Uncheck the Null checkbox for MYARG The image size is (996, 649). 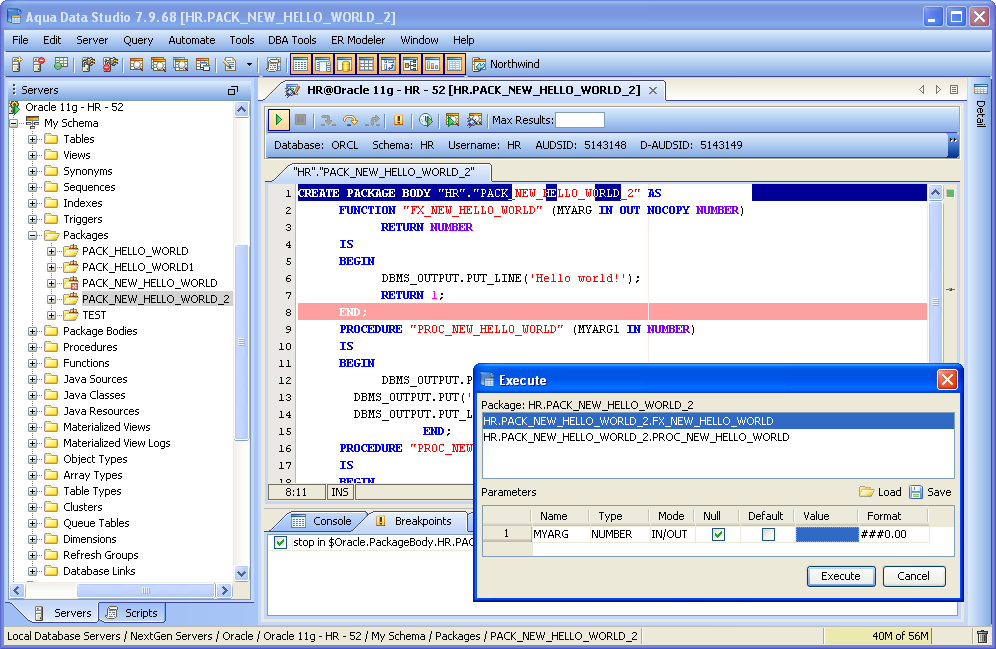718,534
